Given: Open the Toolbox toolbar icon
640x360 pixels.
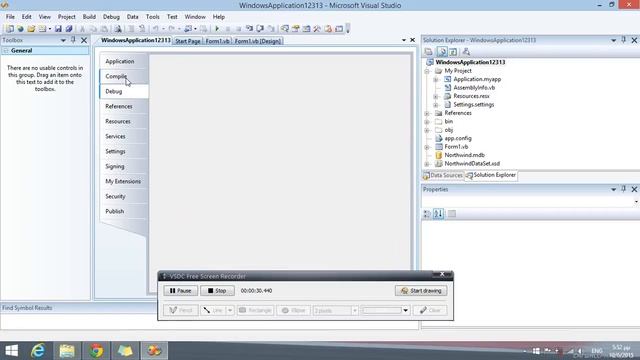Looking at the screenshot, I should [x=317, y=29].
